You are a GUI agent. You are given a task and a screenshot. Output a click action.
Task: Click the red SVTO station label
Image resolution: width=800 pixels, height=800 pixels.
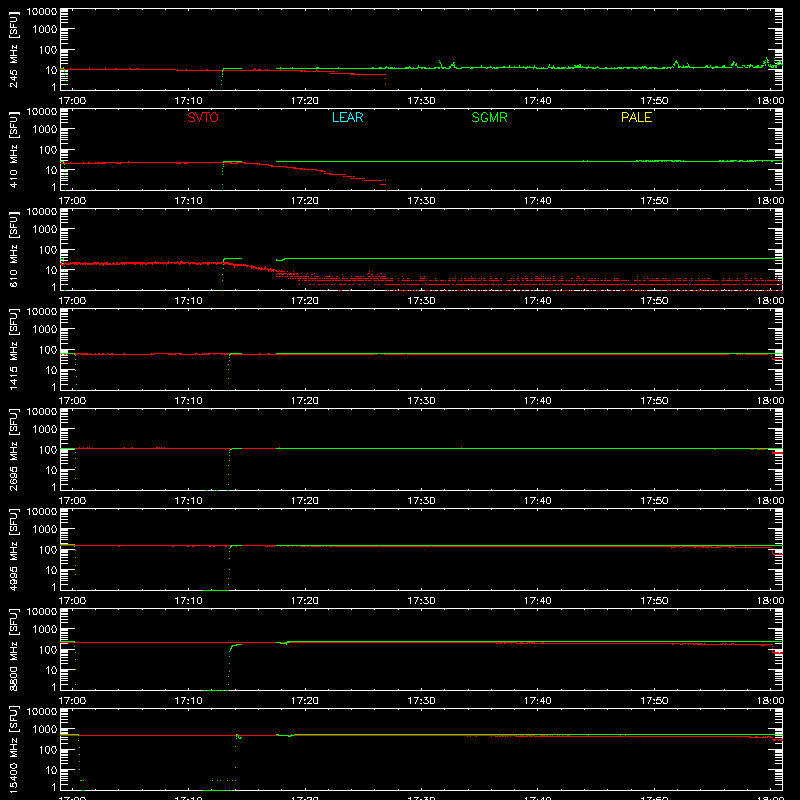(x=203, y=117)
